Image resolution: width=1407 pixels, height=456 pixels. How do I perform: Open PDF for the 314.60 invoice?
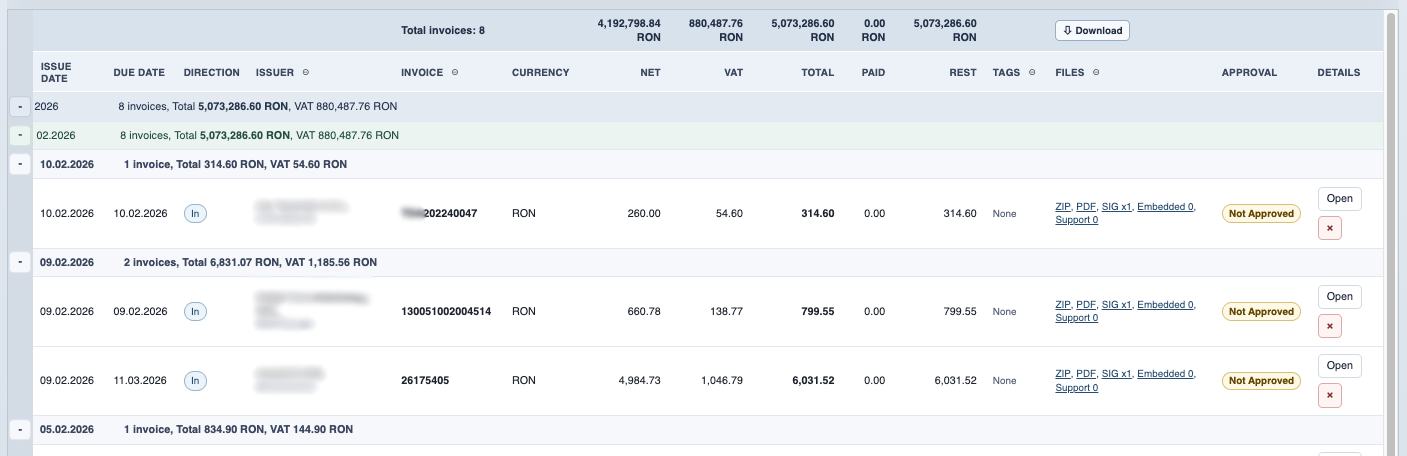click(1086, 207)
